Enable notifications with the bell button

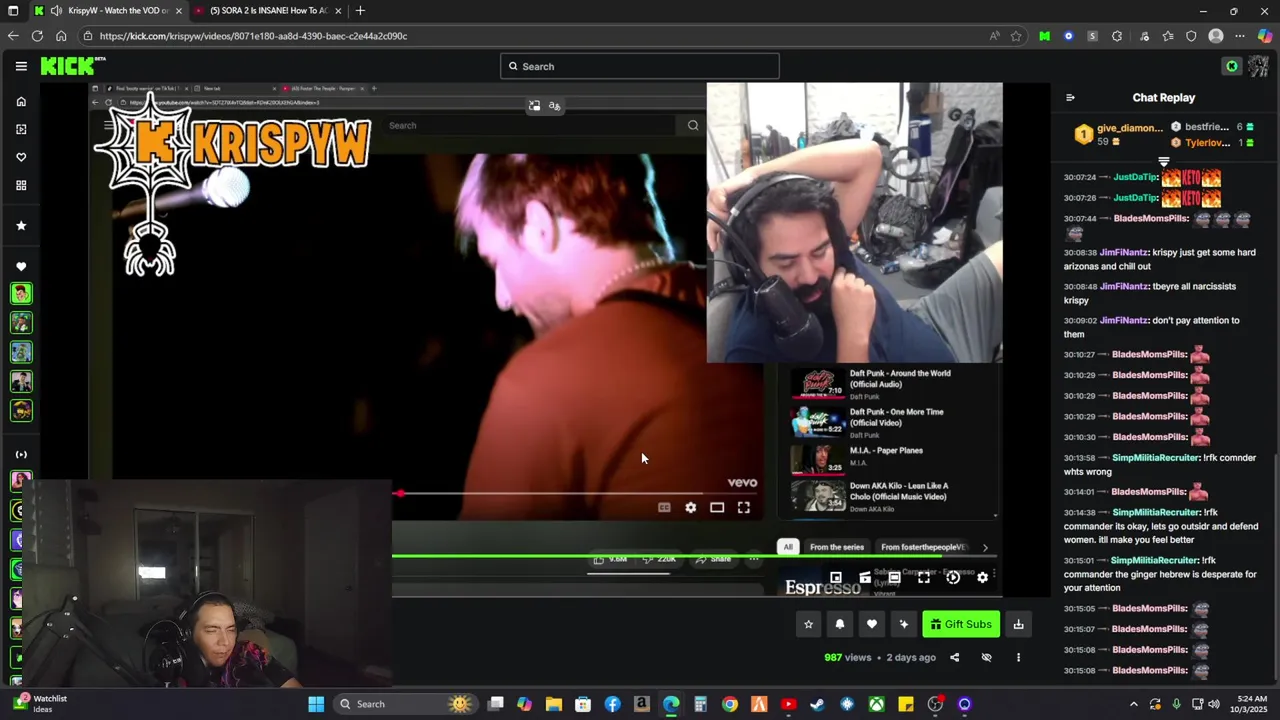tap(840, 624)
